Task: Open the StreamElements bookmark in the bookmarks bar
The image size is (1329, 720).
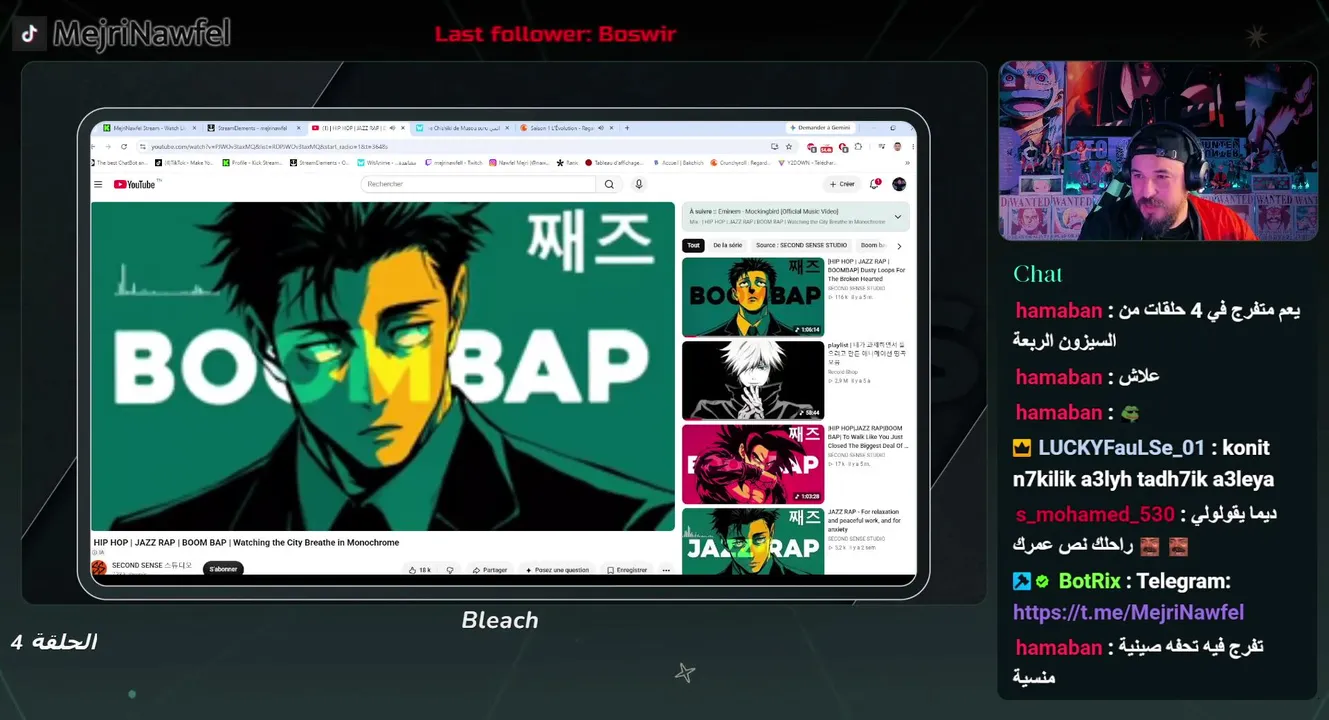Action: [320, 162]
